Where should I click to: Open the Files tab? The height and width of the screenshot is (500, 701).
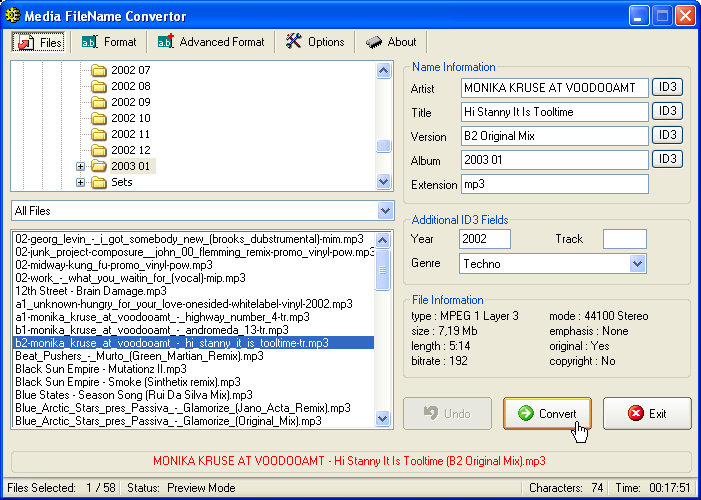[x=38, y=42]
